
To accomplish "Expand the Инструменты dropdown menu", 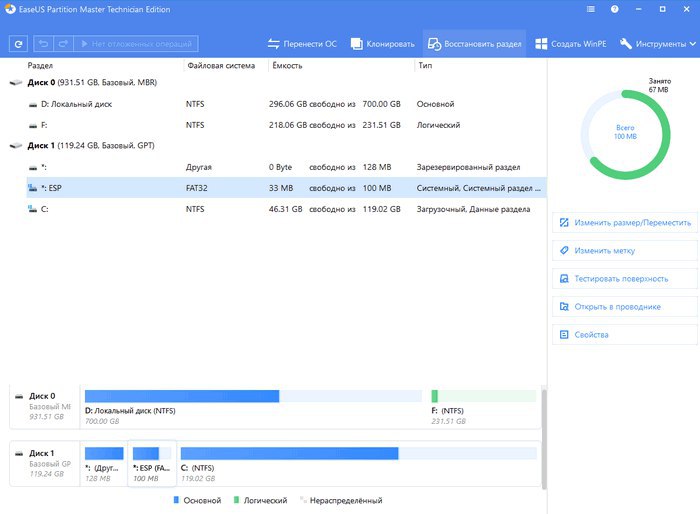I will point(658,44).
